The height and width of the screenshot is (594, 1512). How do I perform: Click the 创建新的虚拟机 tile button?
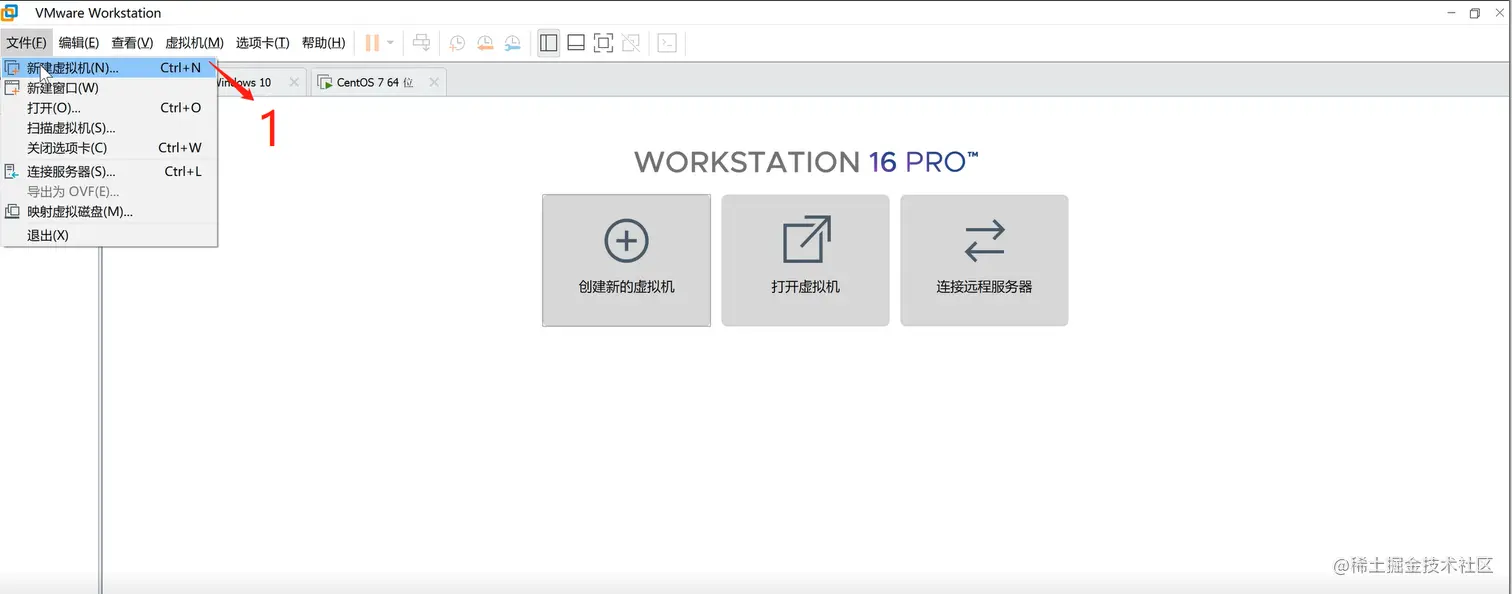(627, 260)
